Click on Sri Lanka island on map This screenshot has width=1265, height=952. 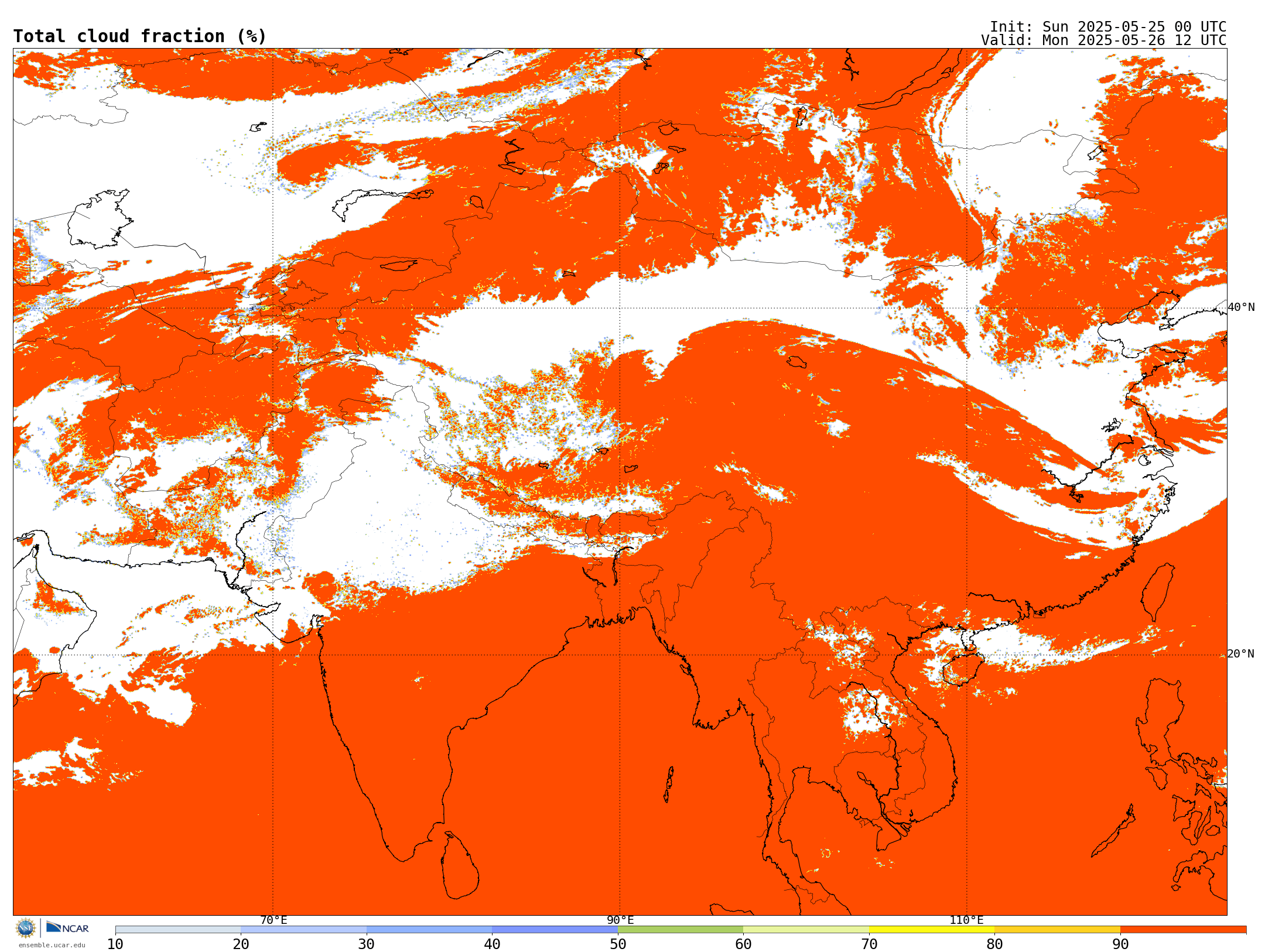coord(460,865)
